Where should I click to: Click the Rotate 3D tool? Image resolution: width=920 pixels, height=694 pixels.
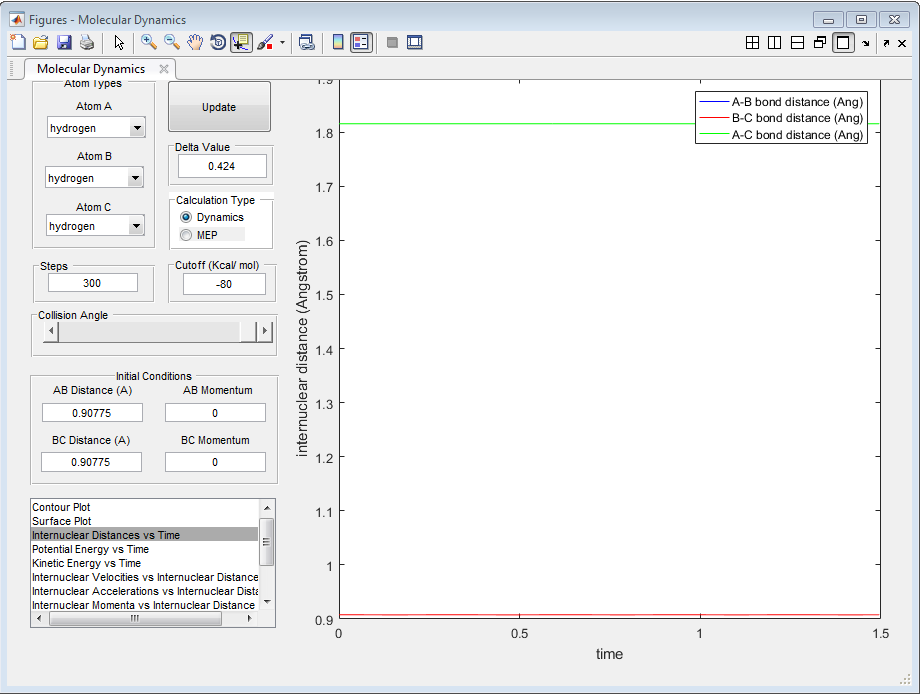(x=218, y=42)
